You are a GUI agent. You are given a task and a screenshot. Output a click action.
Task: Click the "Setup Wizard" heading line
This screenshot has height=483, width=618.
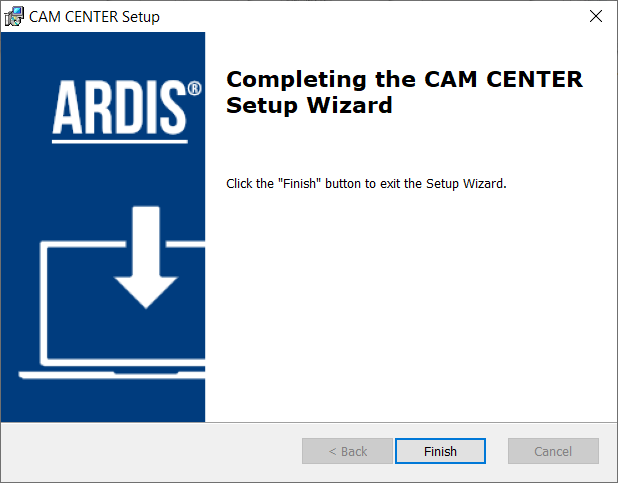(309, 106)
